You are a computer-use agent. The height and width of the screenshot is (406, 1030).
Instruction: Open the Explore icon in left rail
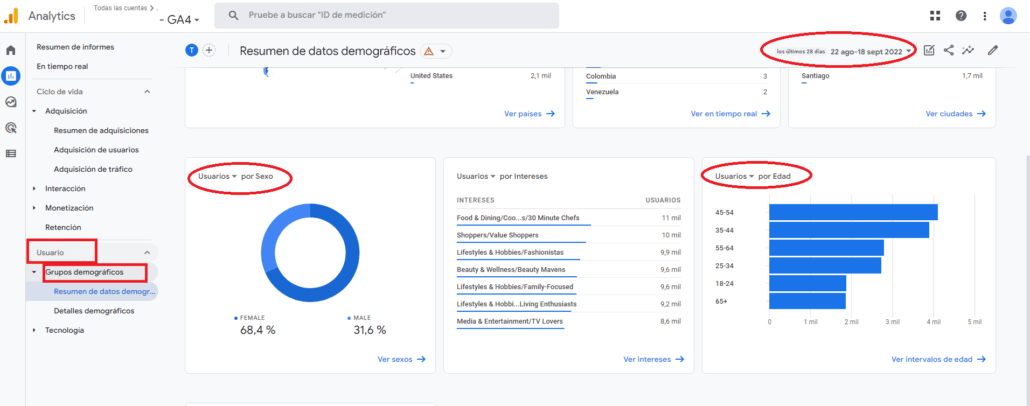11,102
